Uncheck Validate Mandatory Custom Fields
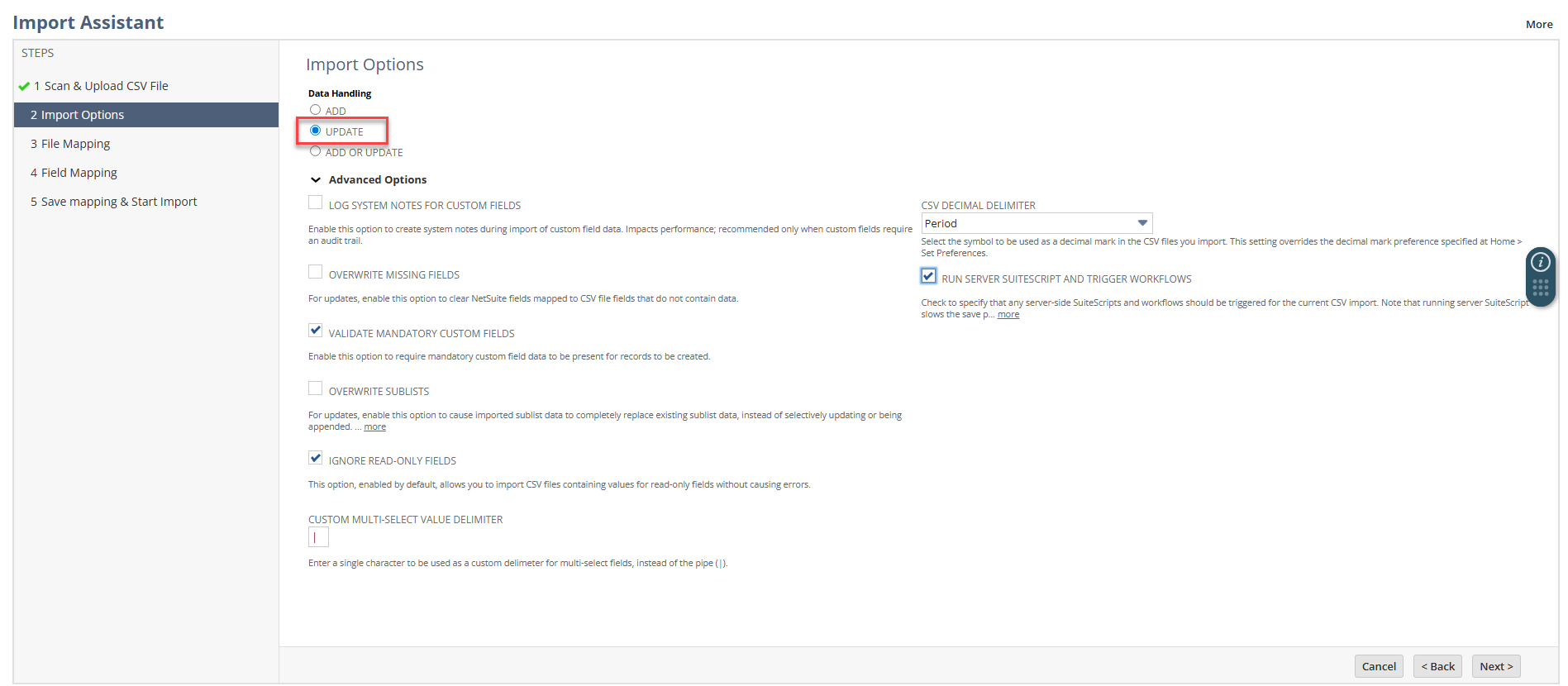The width and height of the screenshot is (1568, 686). [315, 331]
